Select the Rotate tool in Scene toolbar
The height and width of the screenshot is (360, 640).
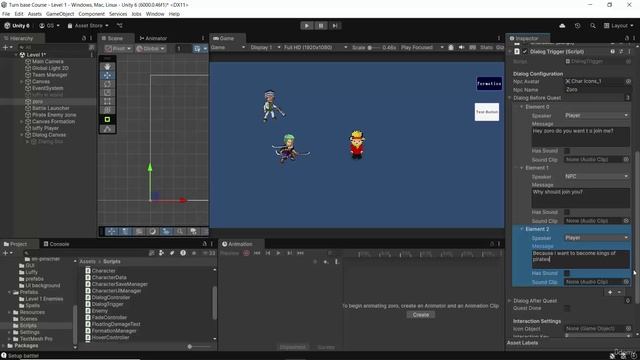pos(107,84)
